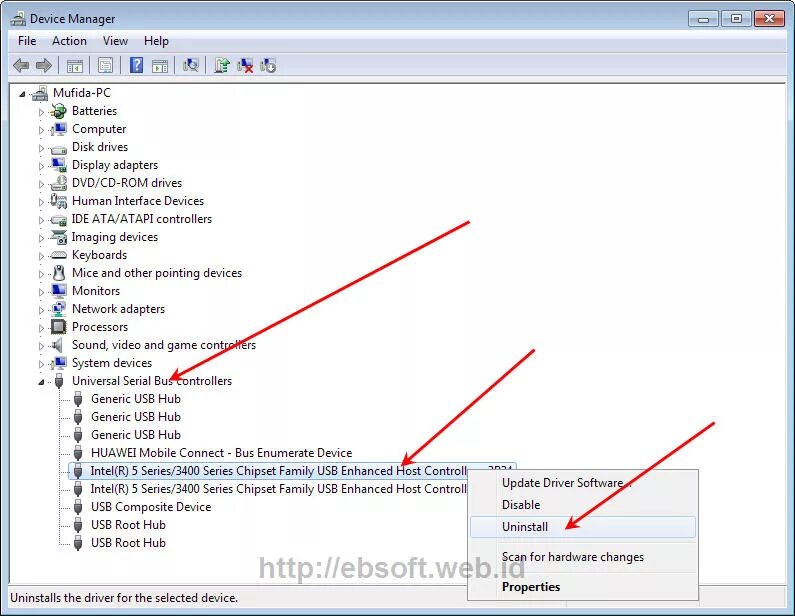
Task: Choose Update Driver Software from context menu
Action: [x=583, y=483]
